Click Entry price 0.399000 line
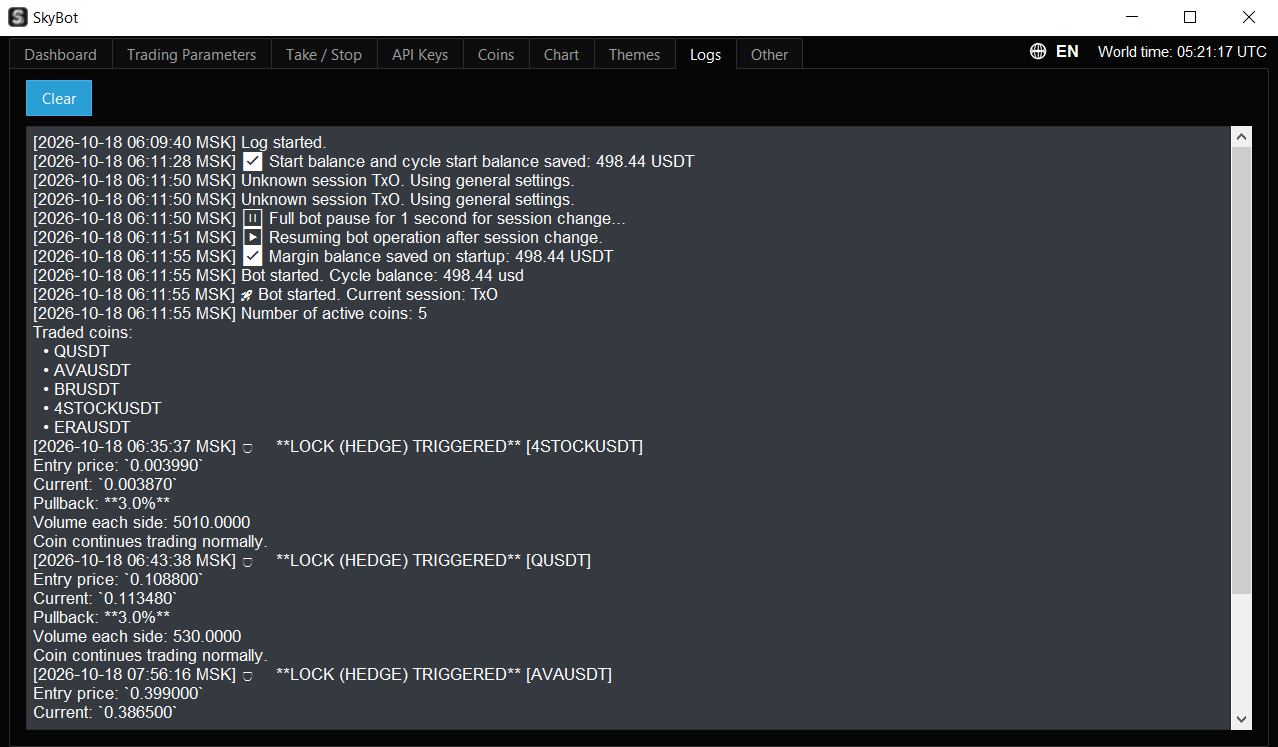The height and width of the screenshot is (747, 1278). pyautogui.click(x=118, y=694)
